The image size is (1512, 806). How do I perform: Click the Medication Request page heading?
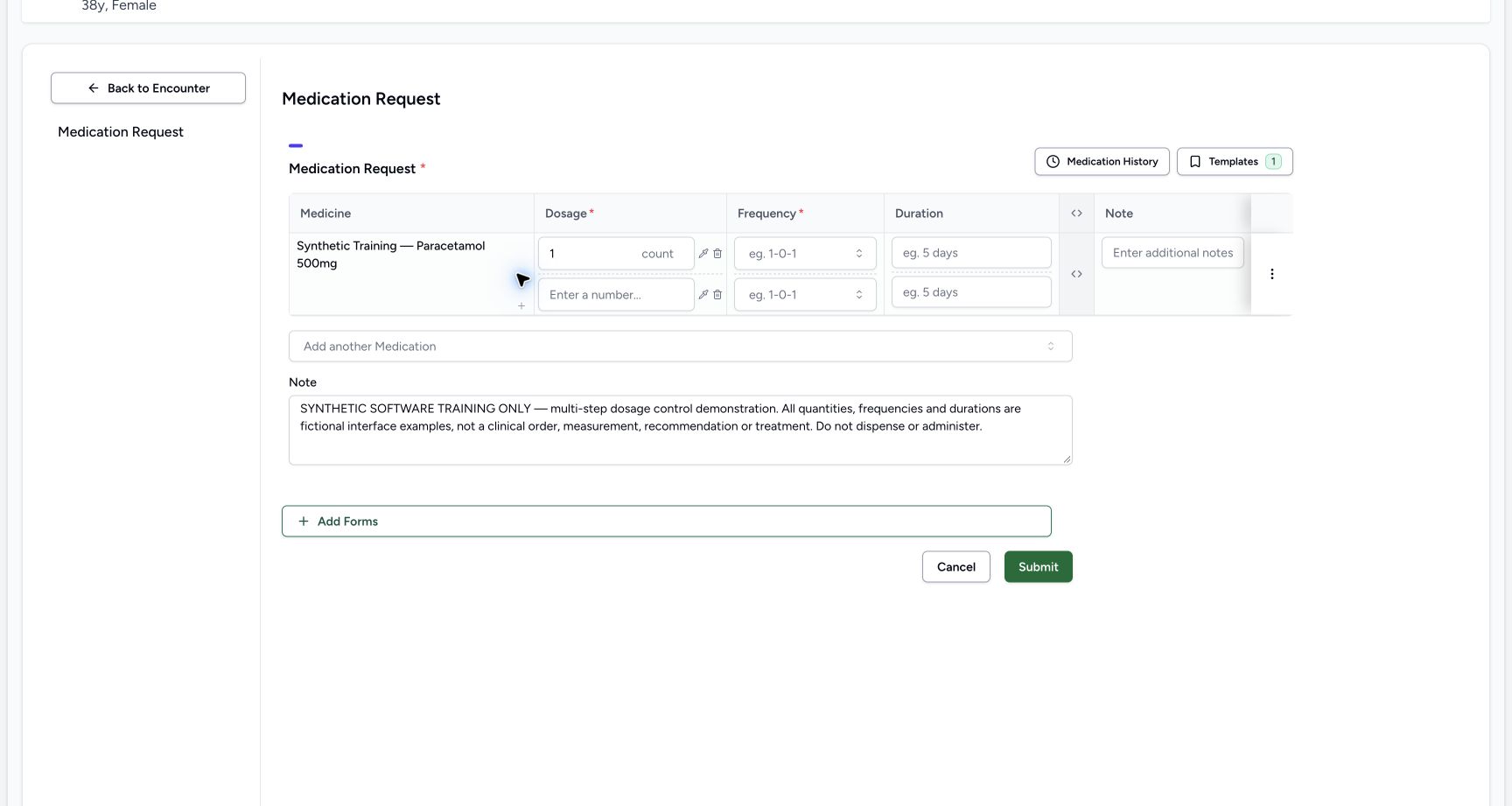click(360, 99)
